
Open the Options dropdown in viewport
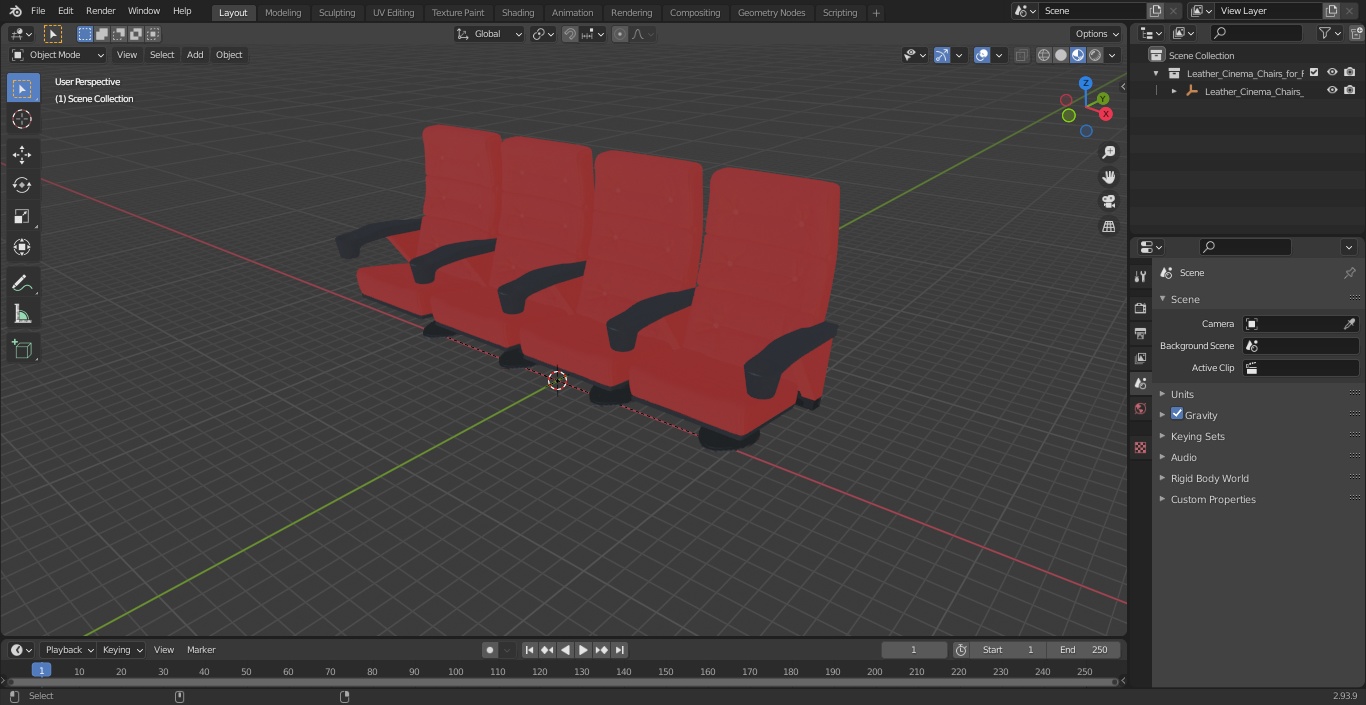(x=1097, y=34)
